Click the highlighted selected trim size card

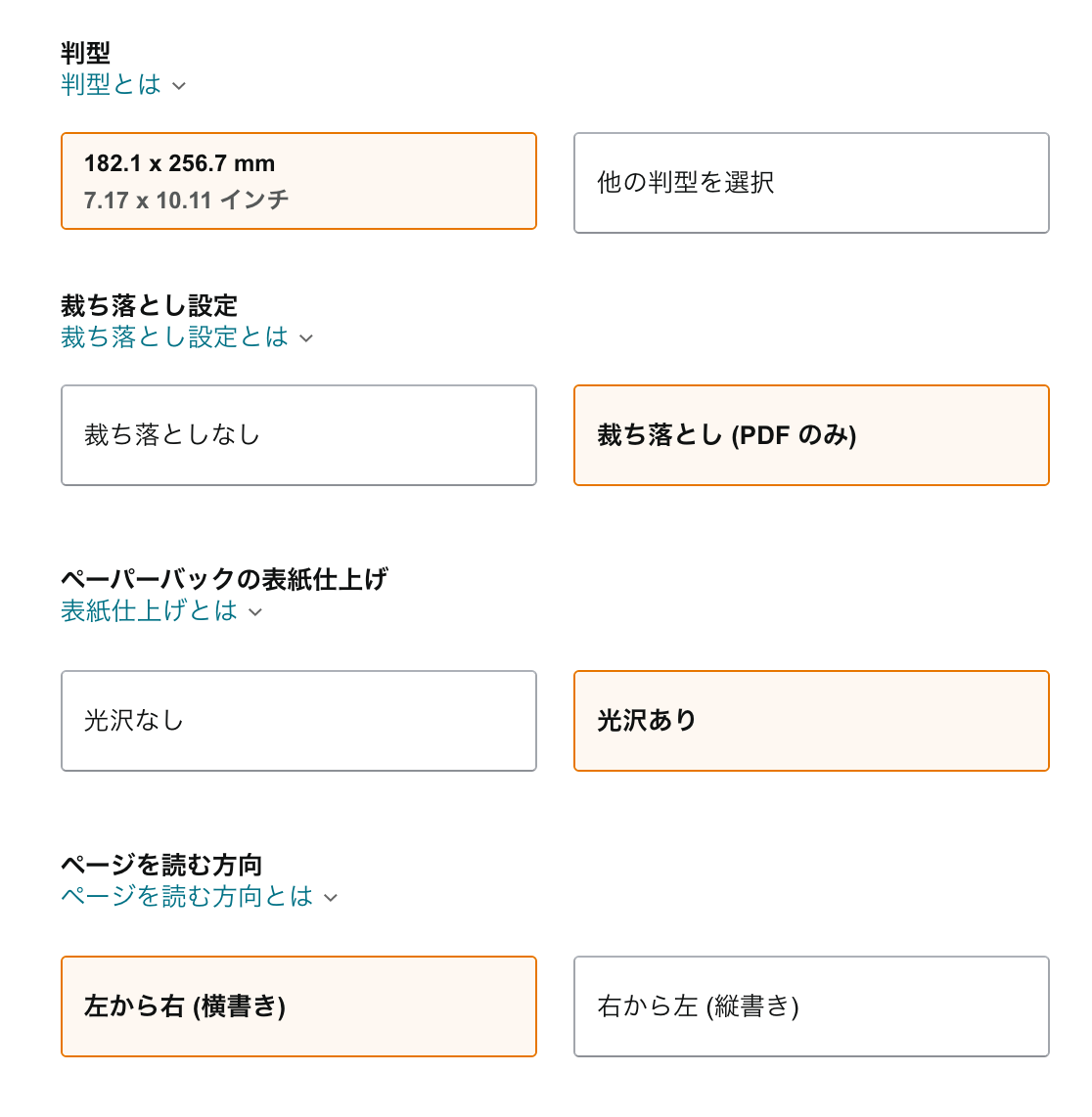point(298,181)
